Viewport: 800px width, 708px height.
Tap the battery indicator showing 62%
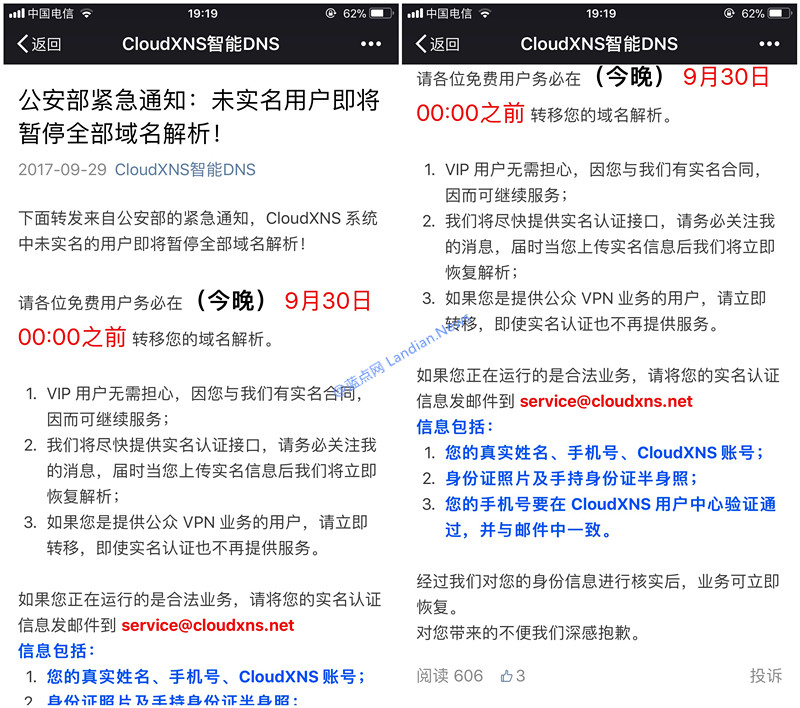pyautogui.click(x=368, y=14)
